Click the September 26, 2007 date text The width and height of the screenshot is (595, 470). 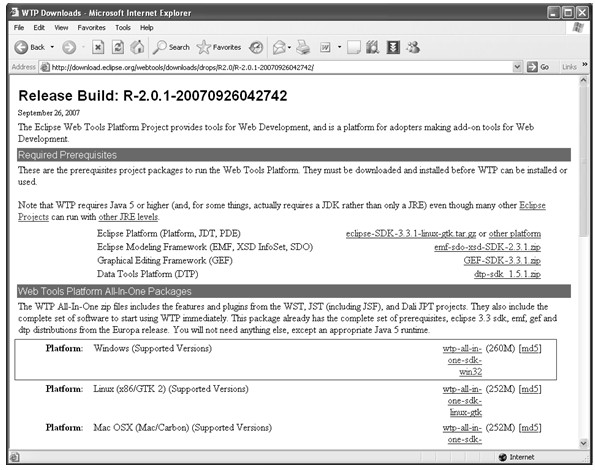click(49, 113)
